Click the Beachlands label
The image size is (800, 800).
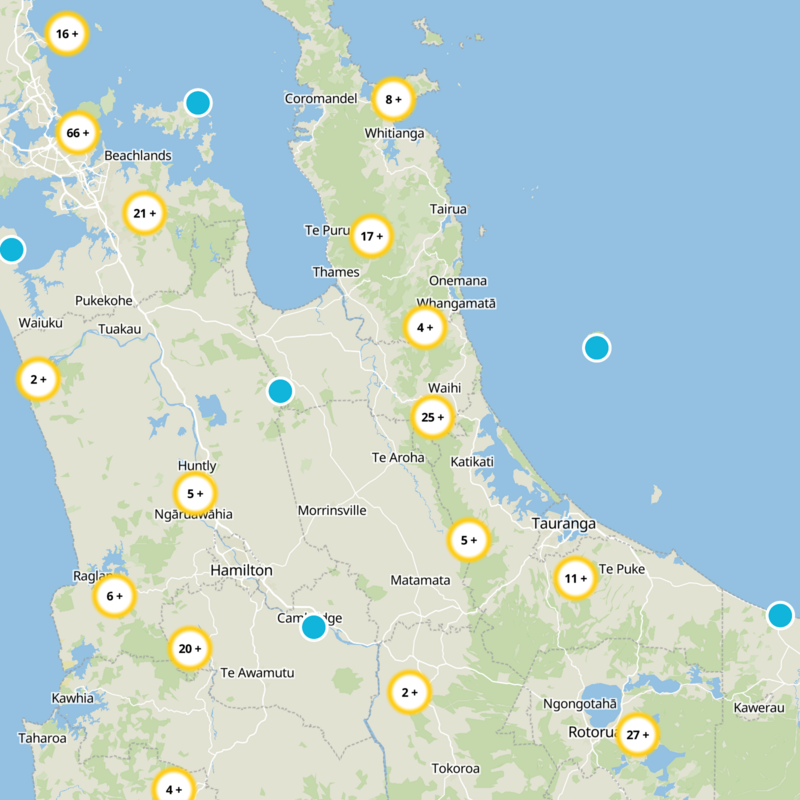138,156
